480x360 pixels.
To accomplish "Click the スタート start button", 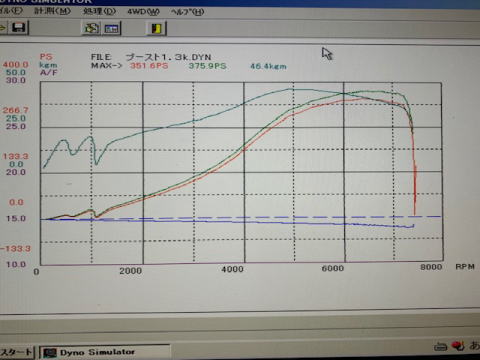I will [x=17, y=352].
